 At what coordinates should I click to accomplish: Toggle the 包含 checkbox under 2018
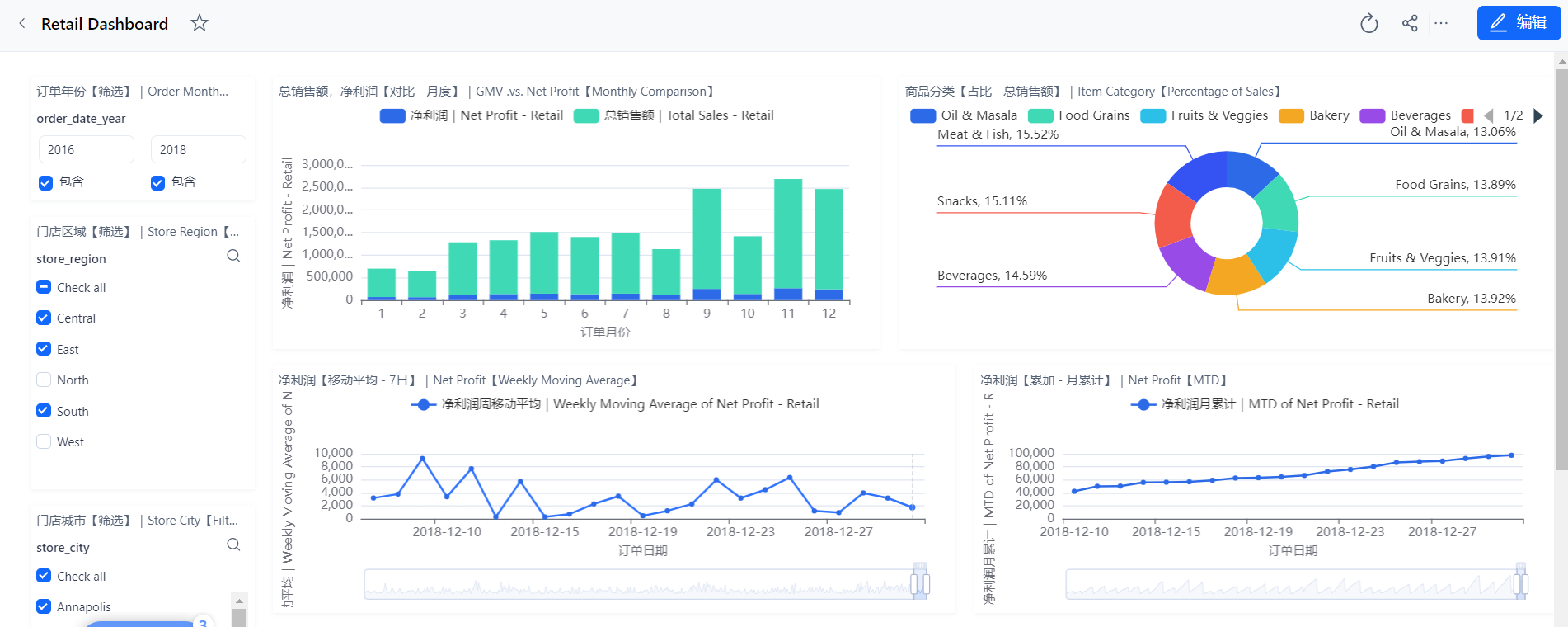157,182
